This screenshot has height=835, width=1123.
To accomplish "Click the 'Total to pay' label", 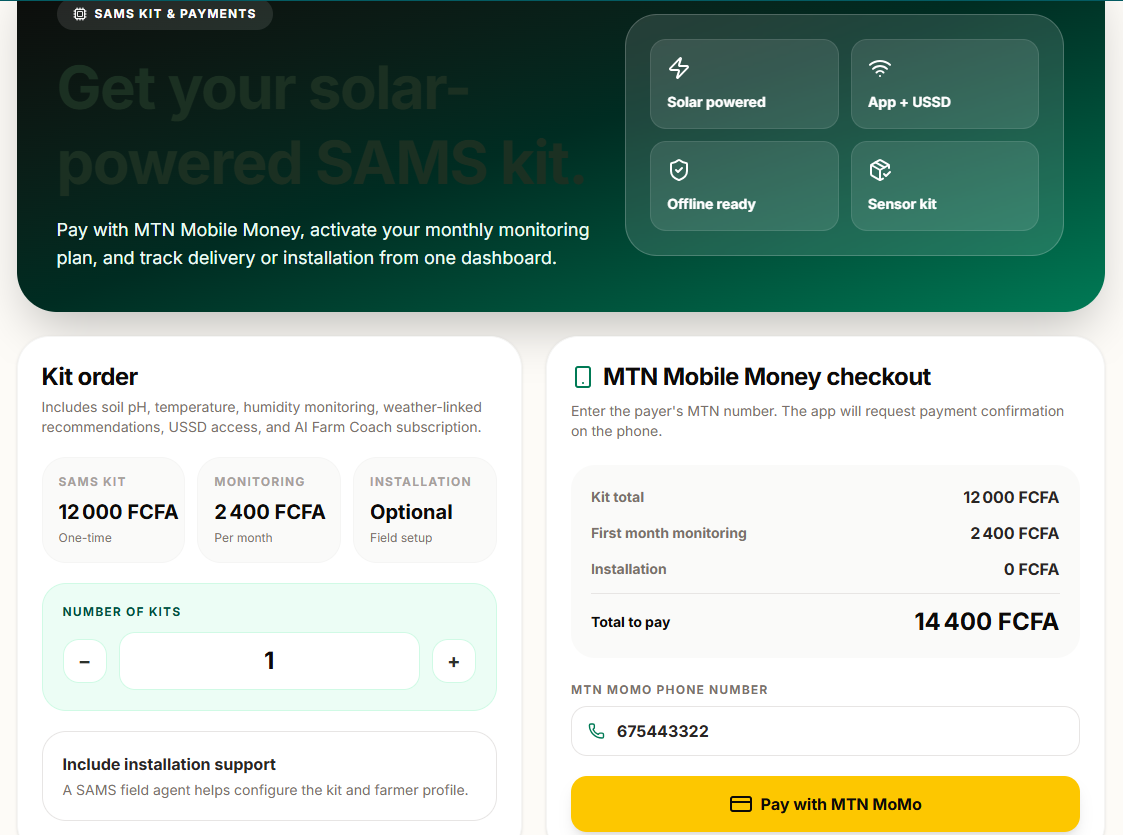I will 630,622.
